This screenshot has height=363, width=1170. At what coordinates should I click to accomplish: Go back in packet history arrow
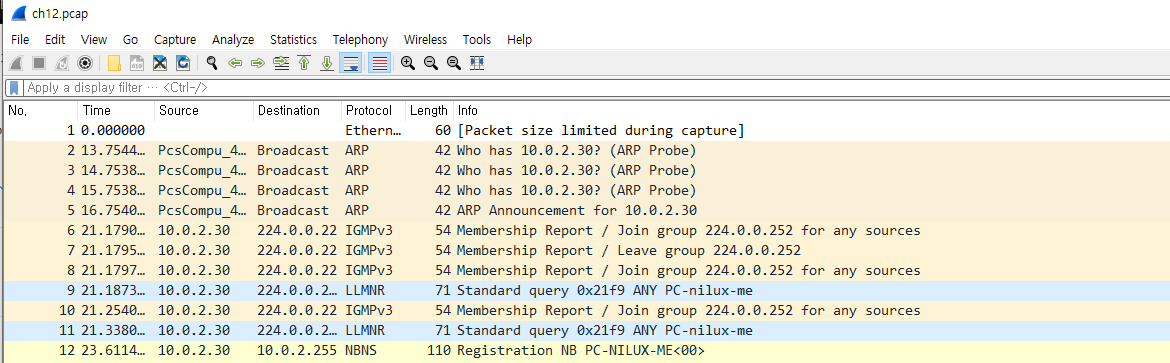(235, 63)
